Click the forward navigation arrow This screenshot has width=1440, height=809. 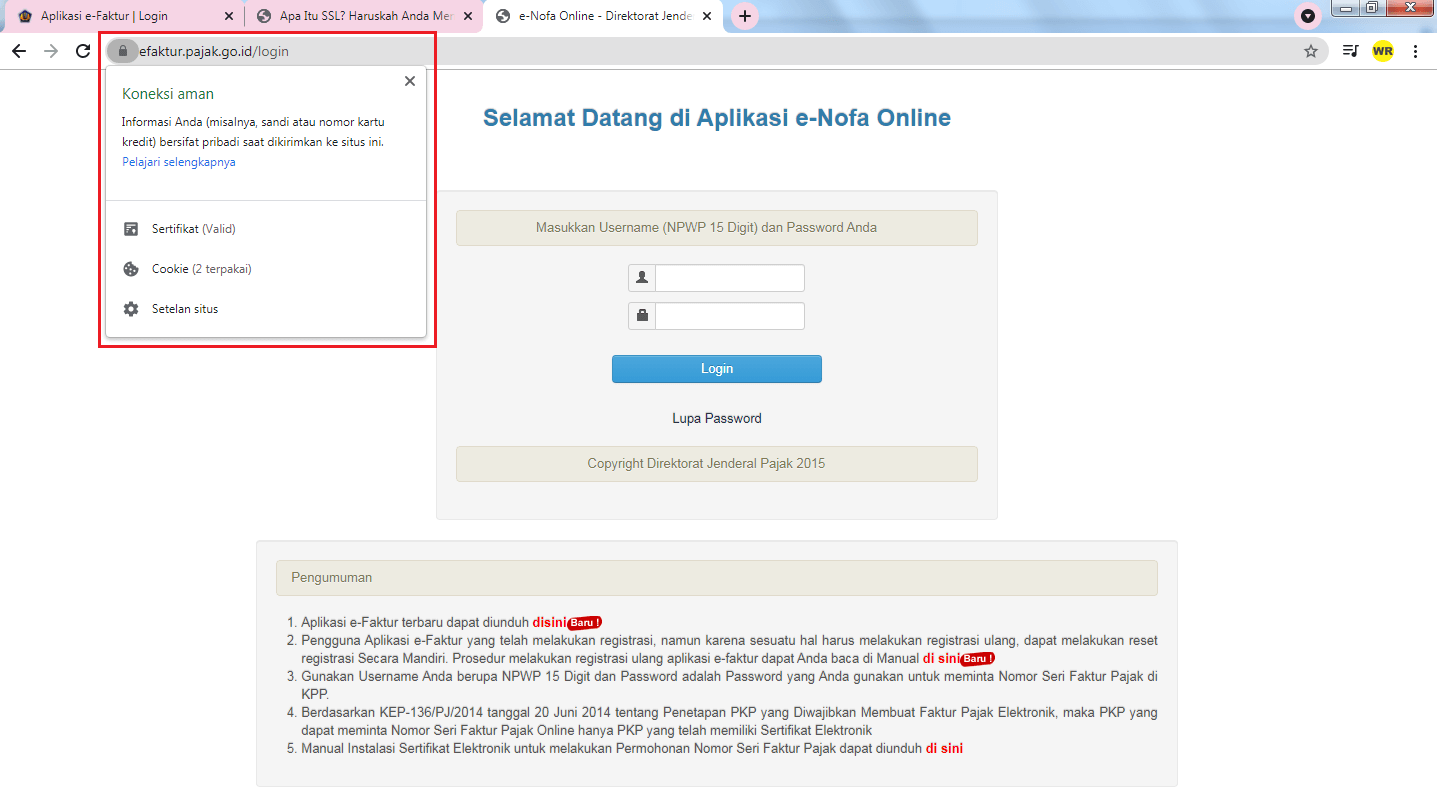pyautogui.click(x=51, y=51)
